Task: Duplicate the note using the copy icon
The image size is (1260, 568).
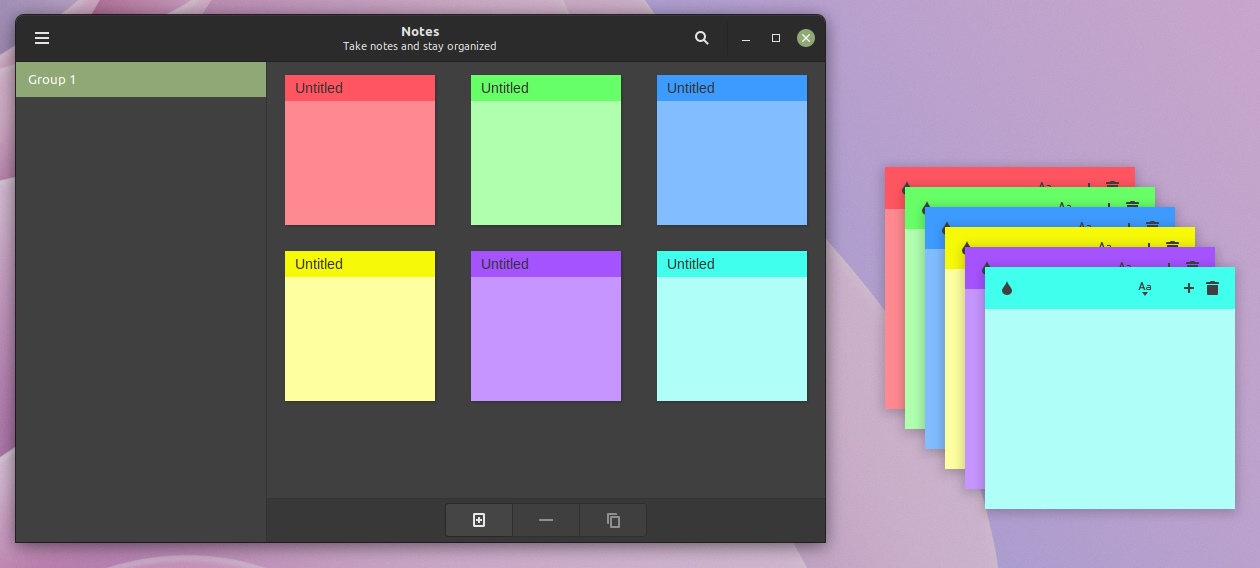Action: pyautogui.click(x=613, y=520)
